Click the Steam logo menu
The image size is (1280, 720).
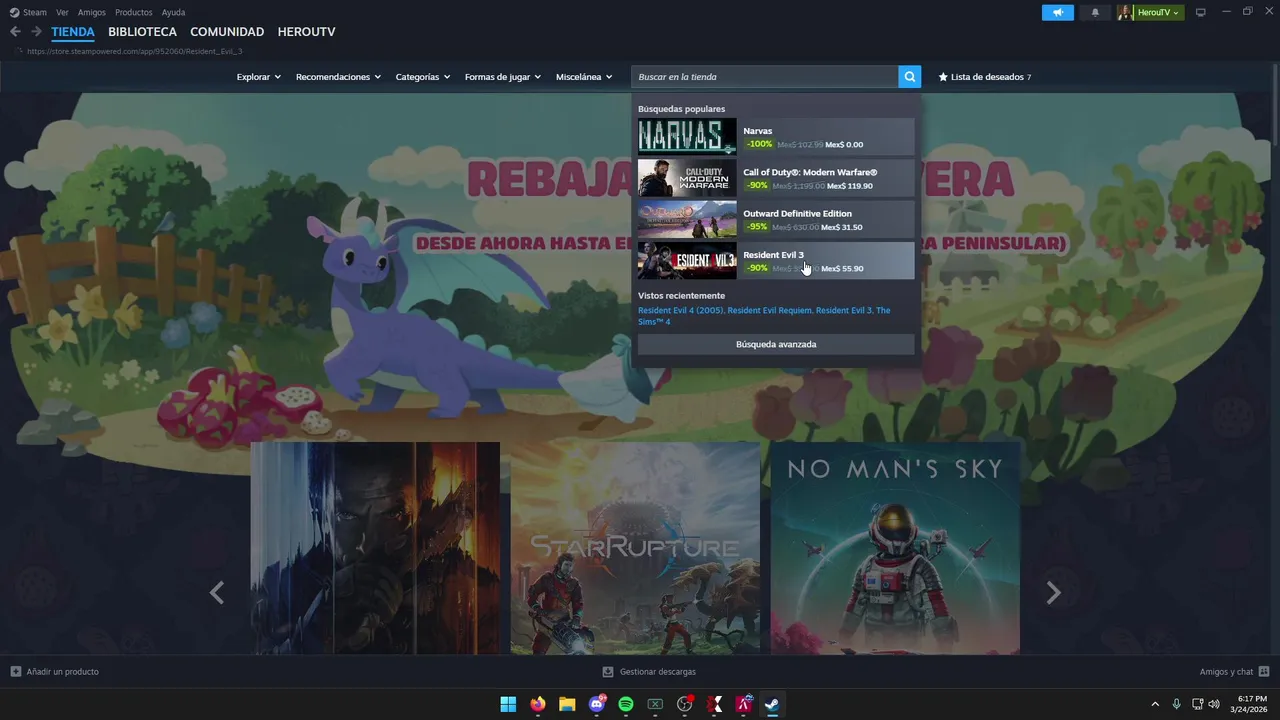pos(14,12)
